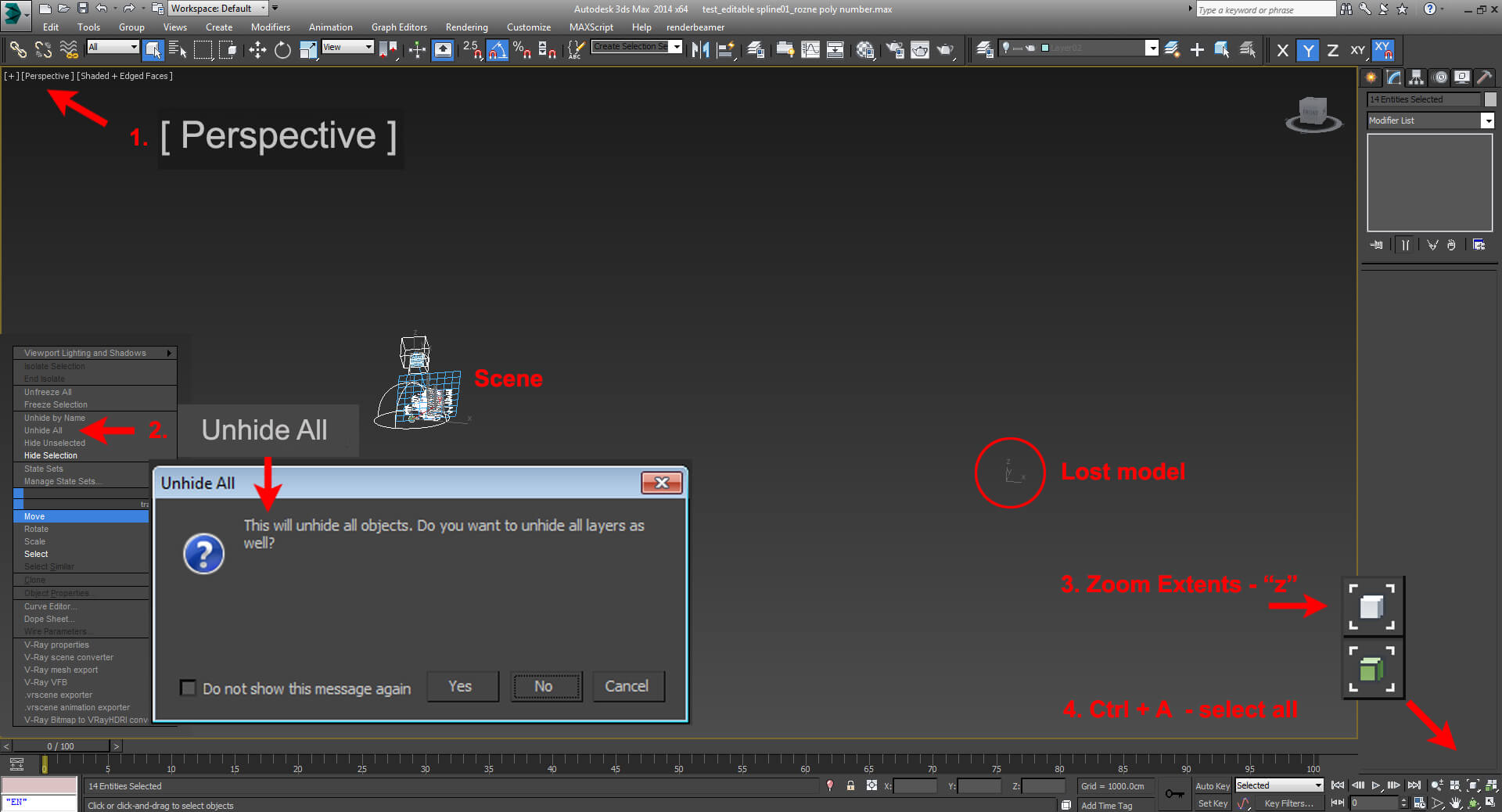Choose Hide Selection in the quad menu
Viewport: 1502px width, 812px height.
pos(51,455)
